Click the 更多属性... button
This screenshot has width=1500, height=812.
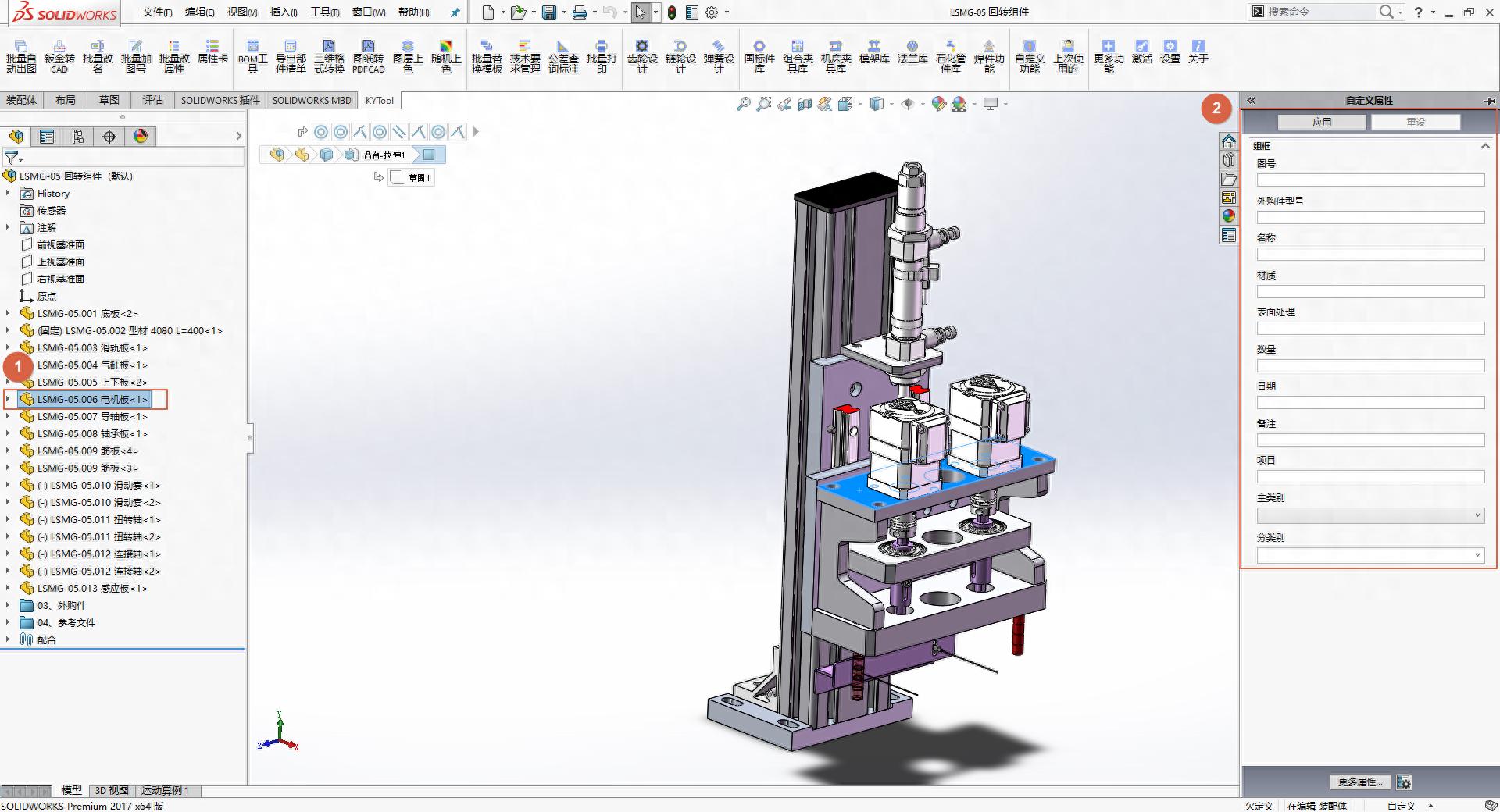(x=1360, y=782)
